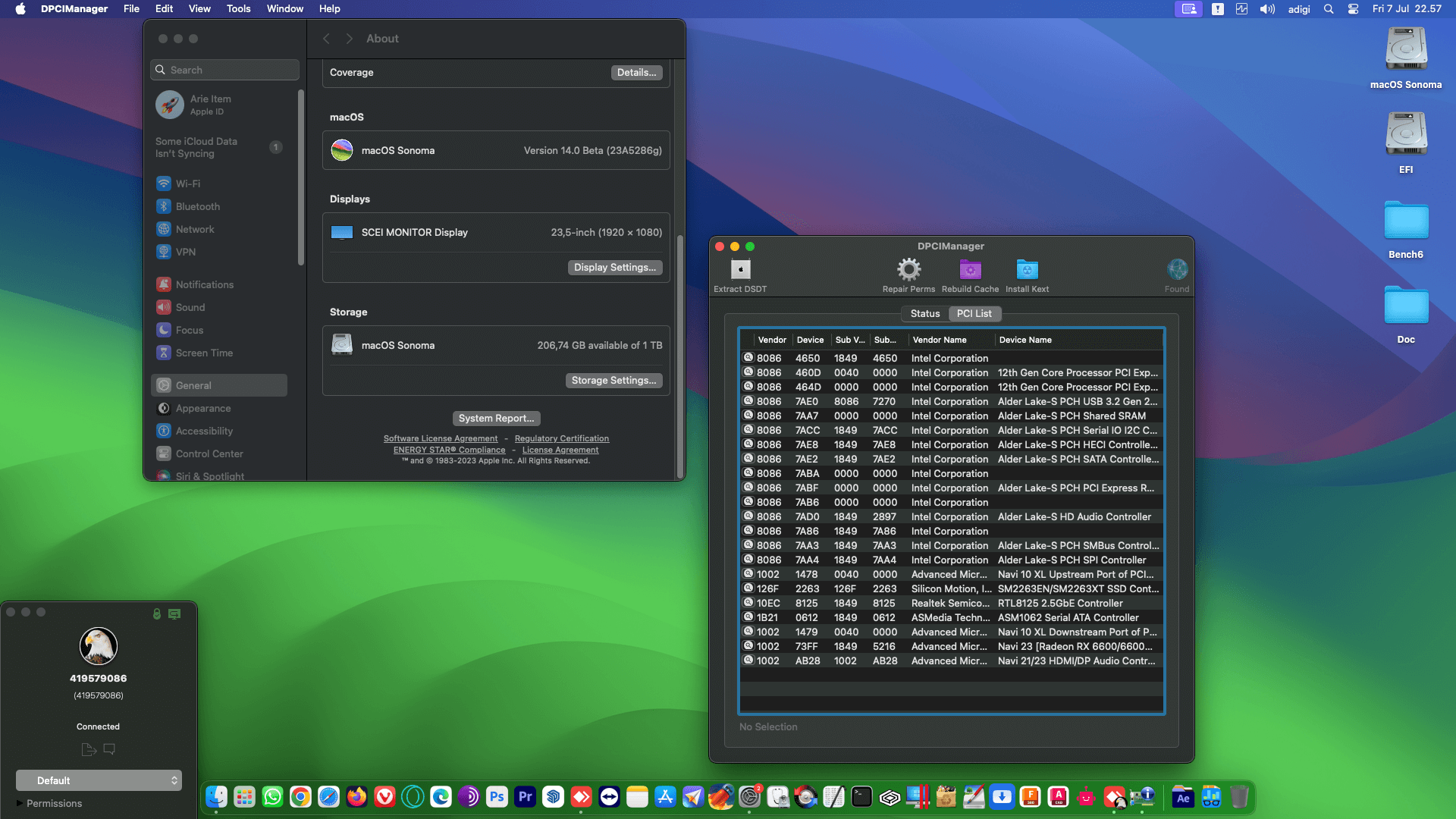Expand the Permissions disclosure triangle

tap(20, 803)
